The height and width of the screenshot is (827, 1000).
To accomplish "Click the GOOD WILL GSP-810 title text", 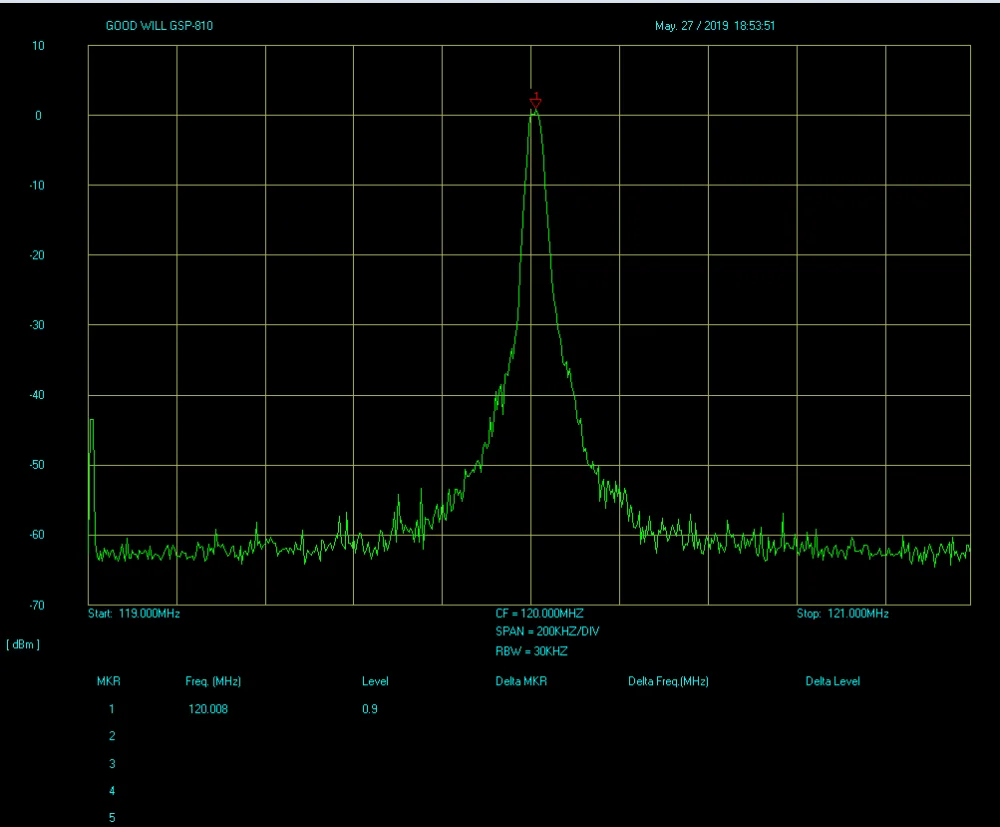I will [x=159, y=26].
